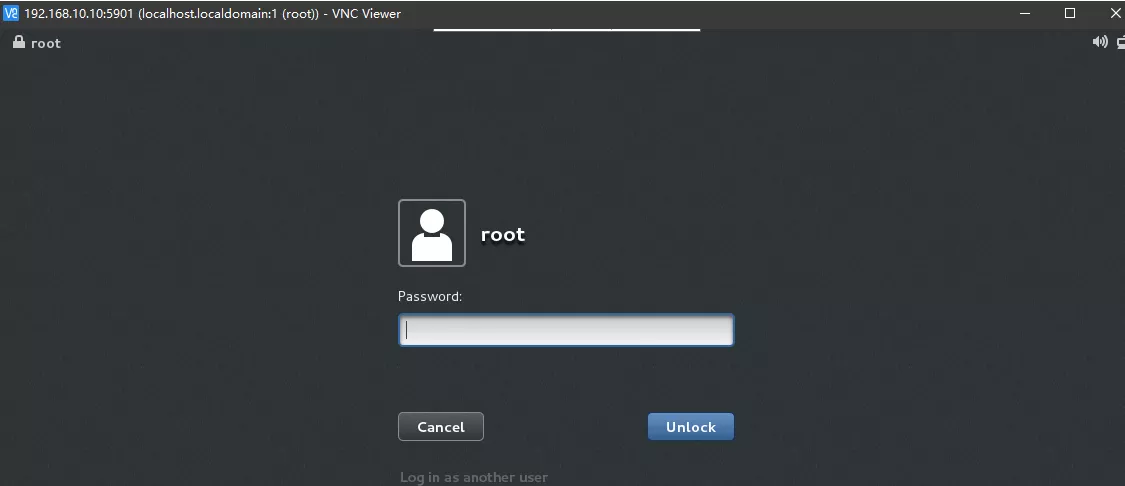Image resolution: width=1125 pixels, height=486 pixels.
Task: Click blank space between Cancel and Unlock
Action: coord(565,427)
